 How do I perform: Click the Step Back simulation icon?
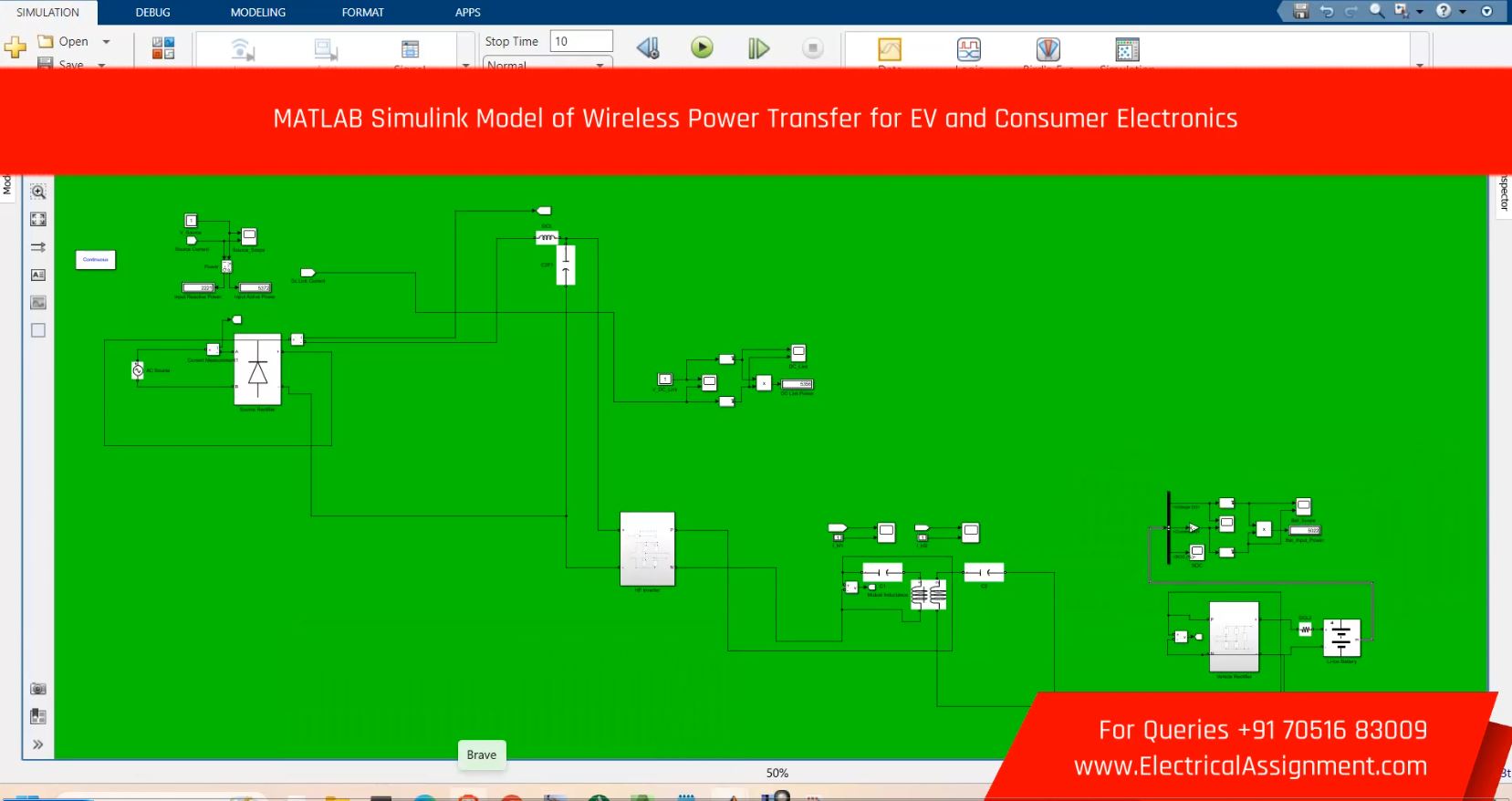(x=648, y=47)
